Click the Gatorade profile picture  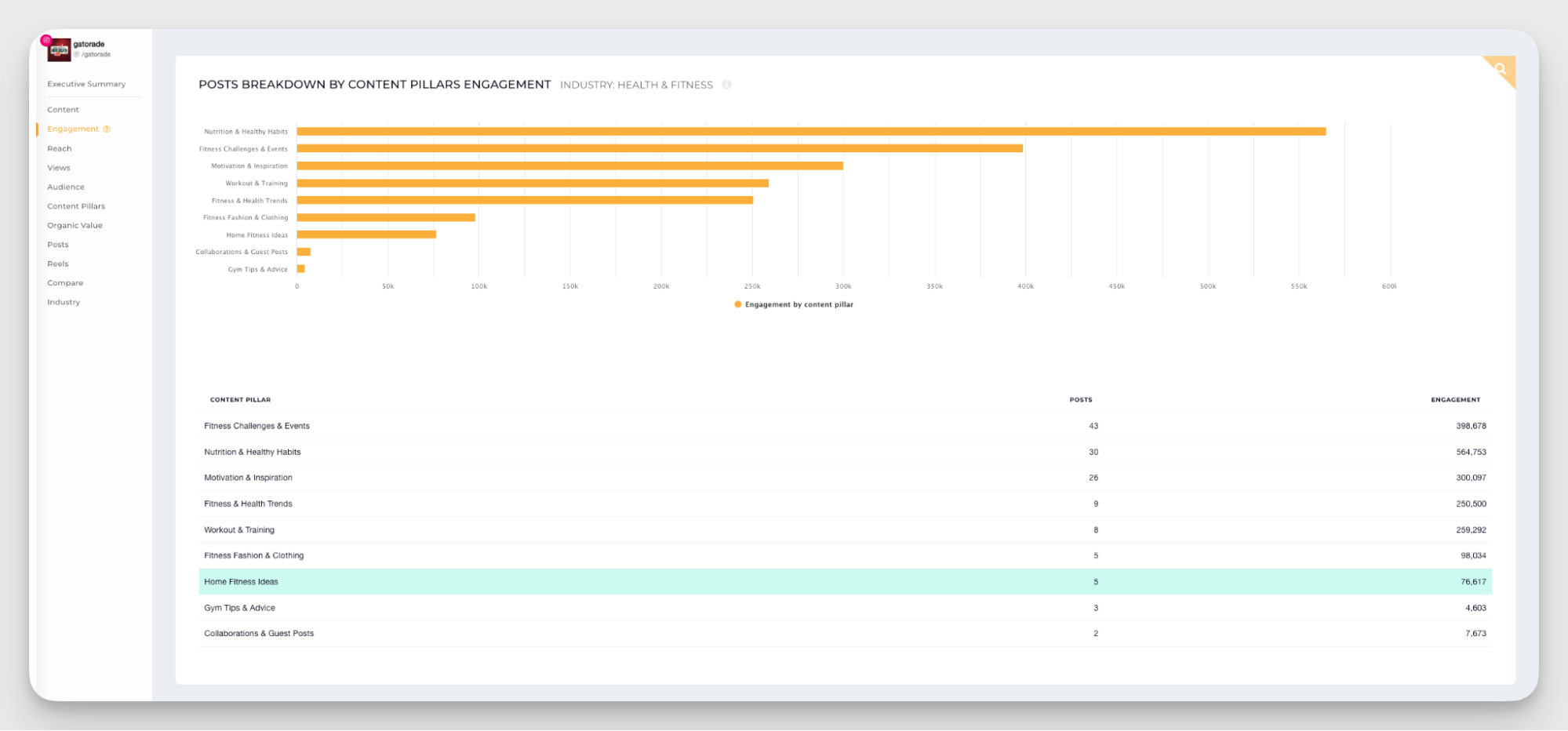60,50
